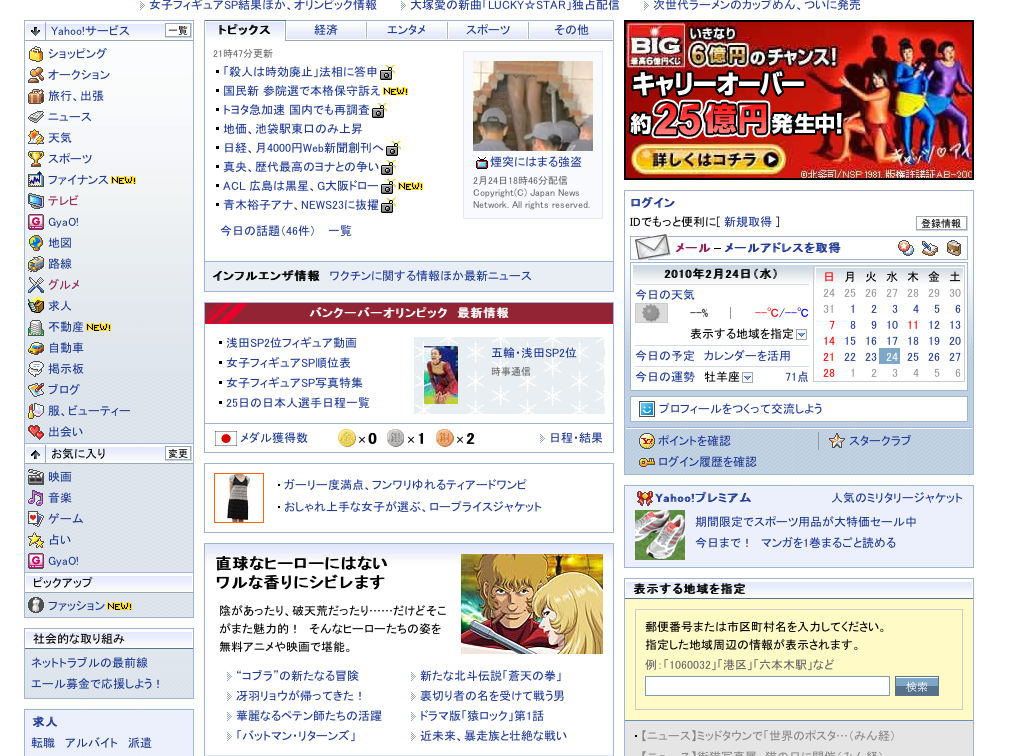Click the black dress fashion thumbnail

coord(239,498)
